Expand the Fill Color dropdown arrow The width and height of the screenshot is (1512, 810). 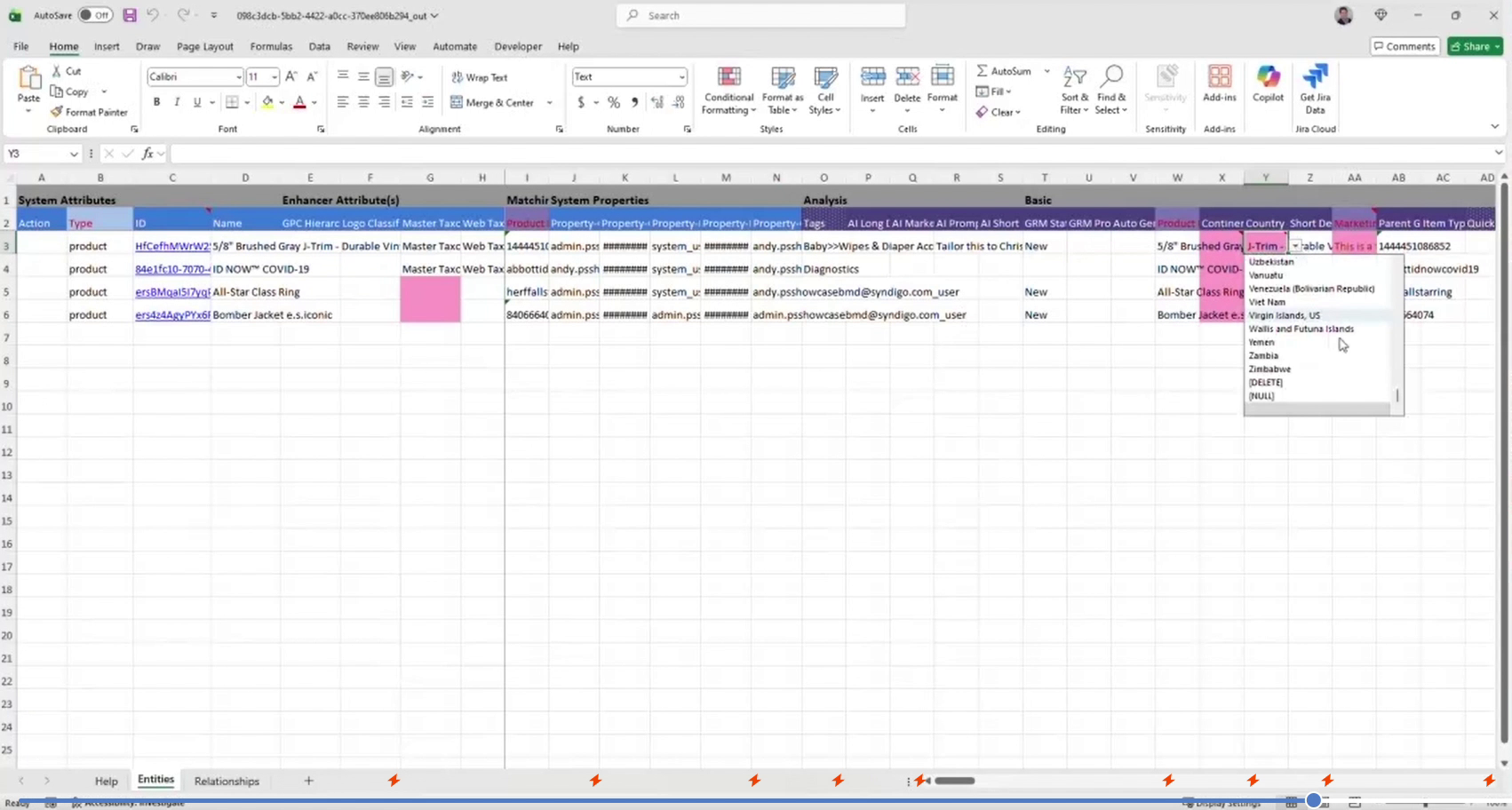point(283,102)
